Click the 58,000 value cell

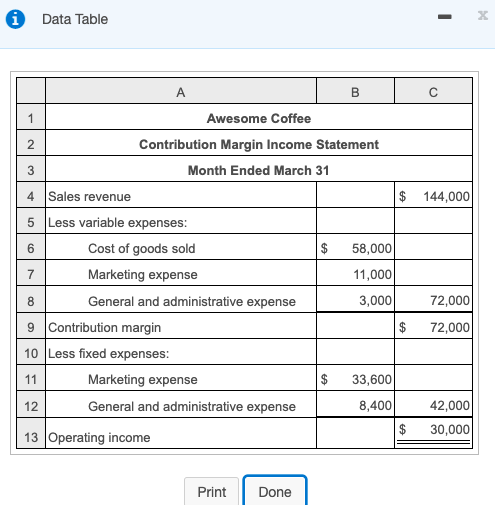[x=355, y=248]
